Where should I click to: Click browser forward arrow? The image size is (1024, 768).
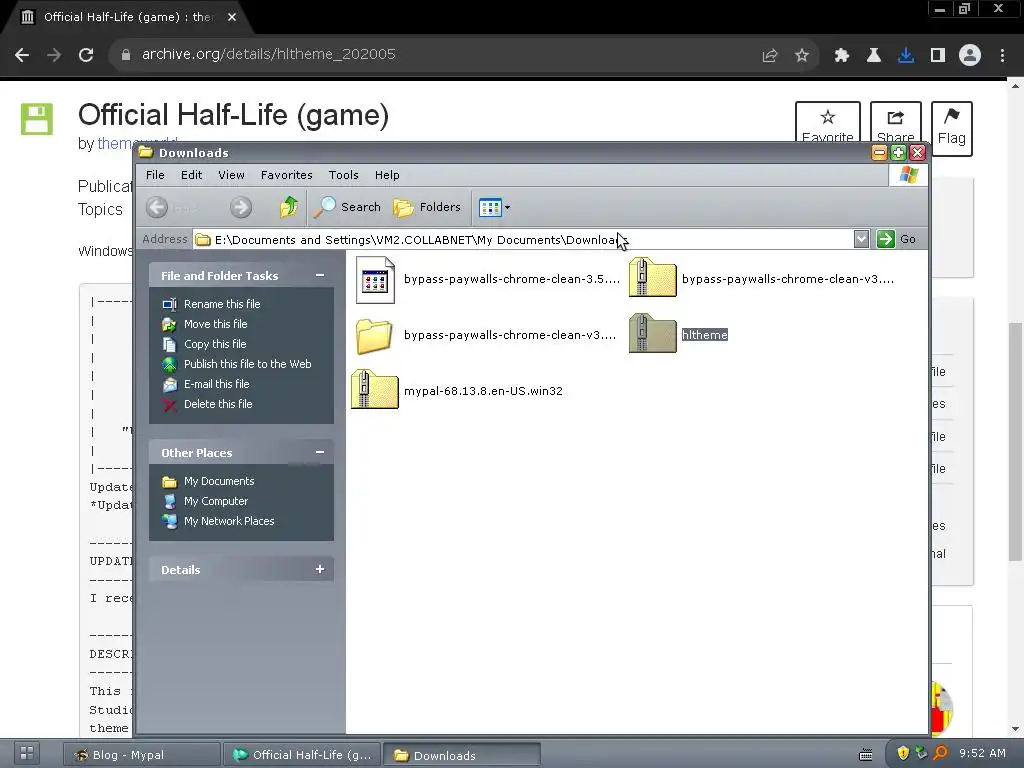[x=54, y=55]
